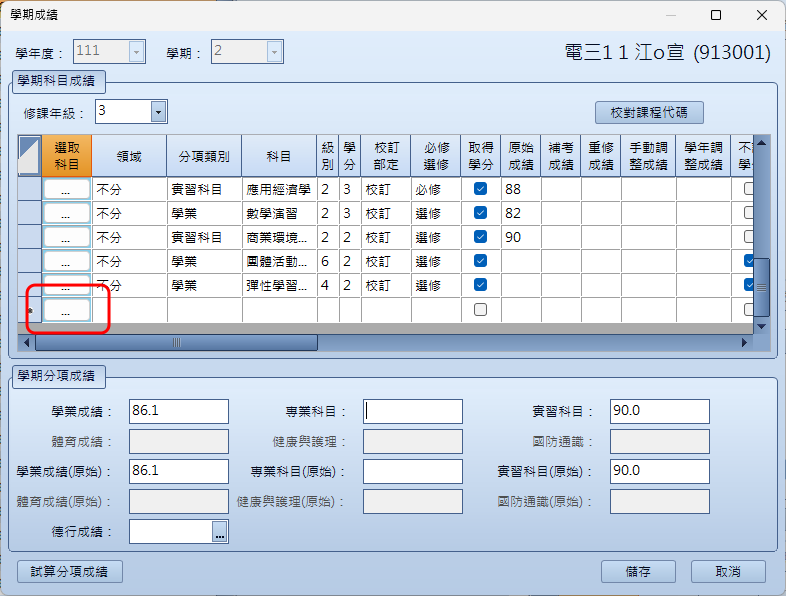Click scroll-left arrow of horizontal scrollbar
The width and height of the screenshot is (786, 596).
(27, 343)
